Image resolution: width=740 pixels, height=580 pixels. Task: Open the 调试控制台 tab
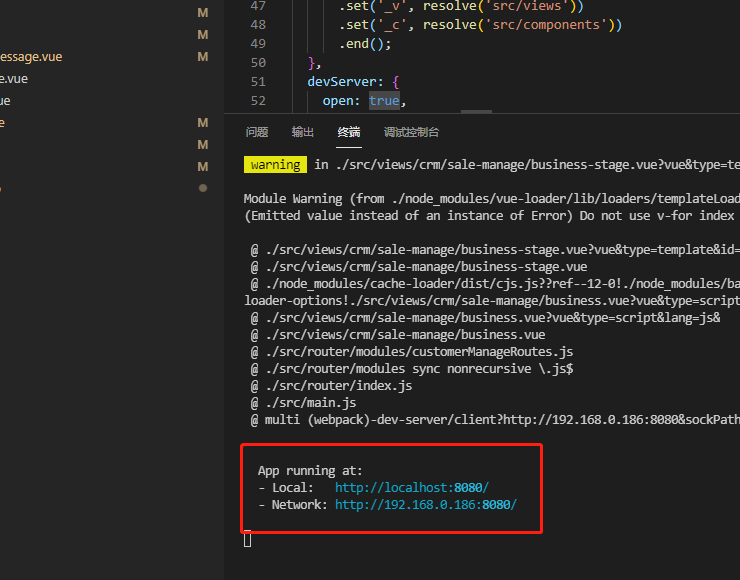tap(411, 132)
